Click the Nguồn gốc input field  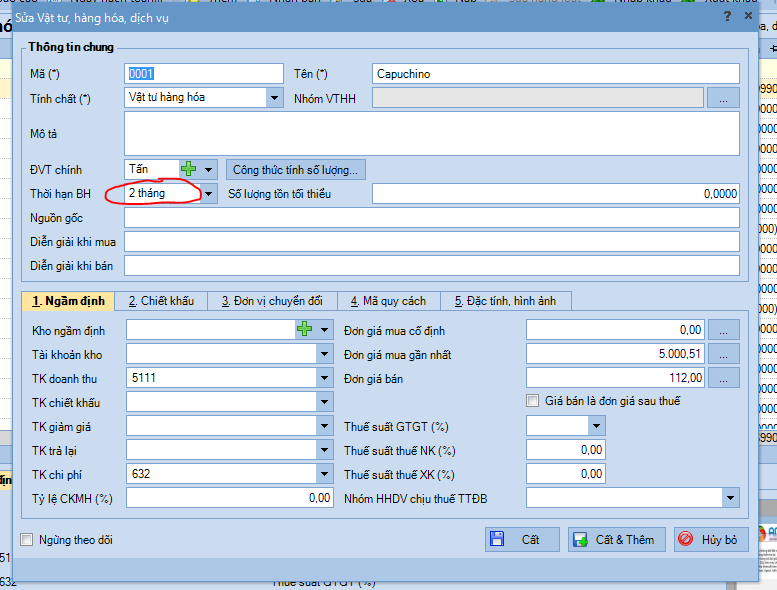point(432,218)
